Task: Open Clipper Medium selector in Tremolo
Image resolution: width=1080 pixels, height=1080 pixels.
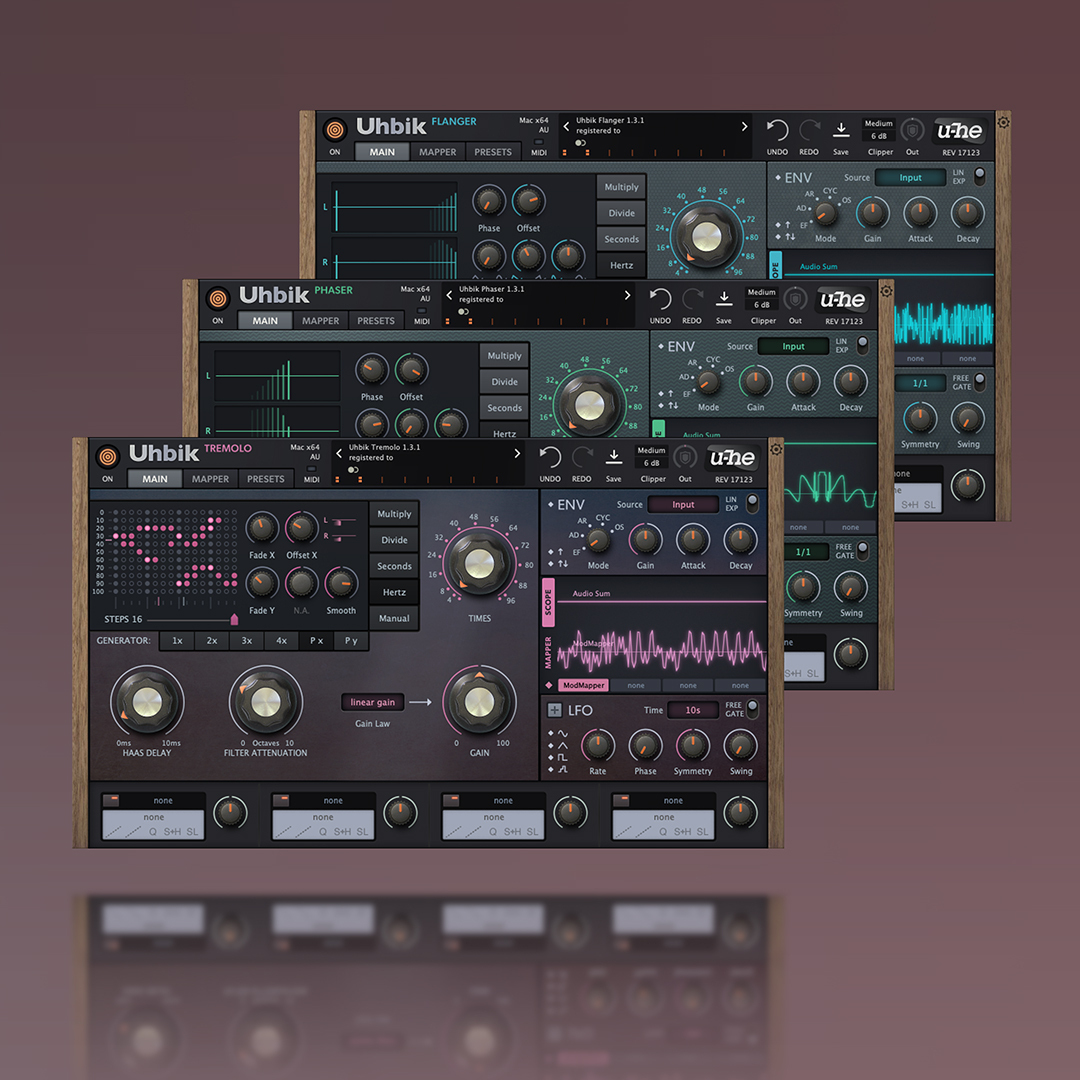Action: click(652, 450)
